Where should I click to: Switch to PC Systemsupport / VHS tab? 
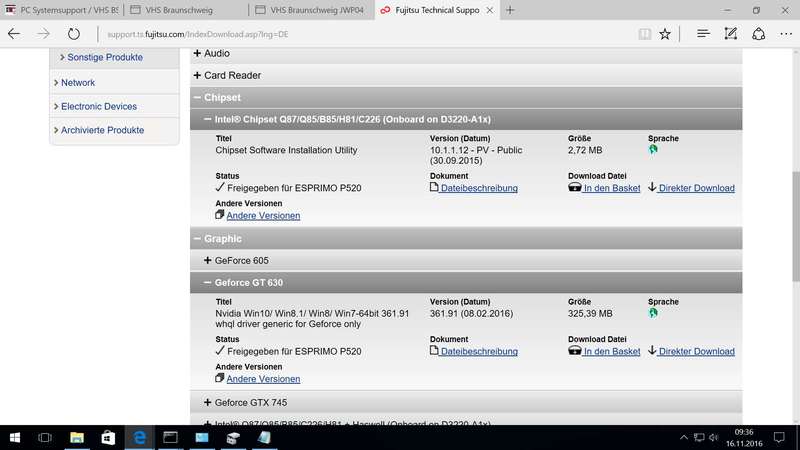point(62,10)
